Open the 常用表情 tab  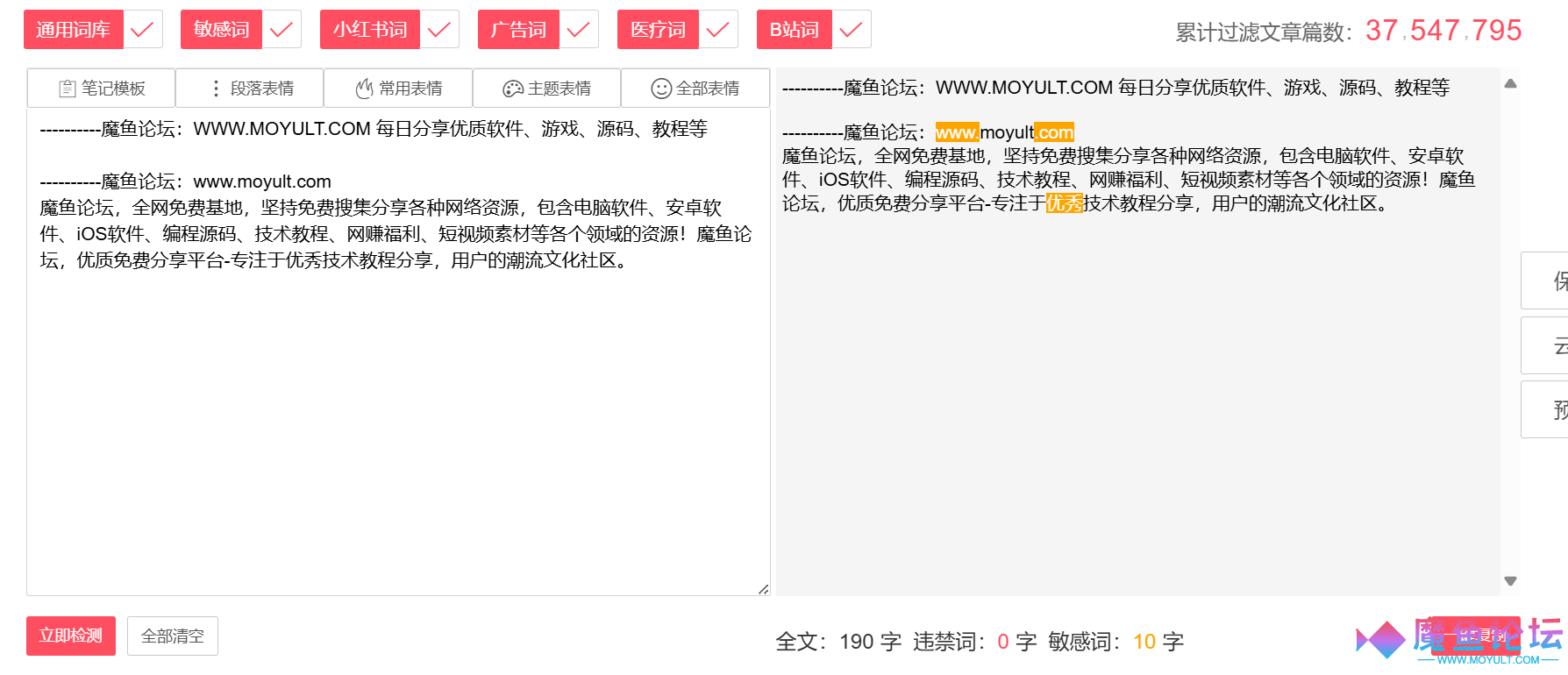point(399,89)
